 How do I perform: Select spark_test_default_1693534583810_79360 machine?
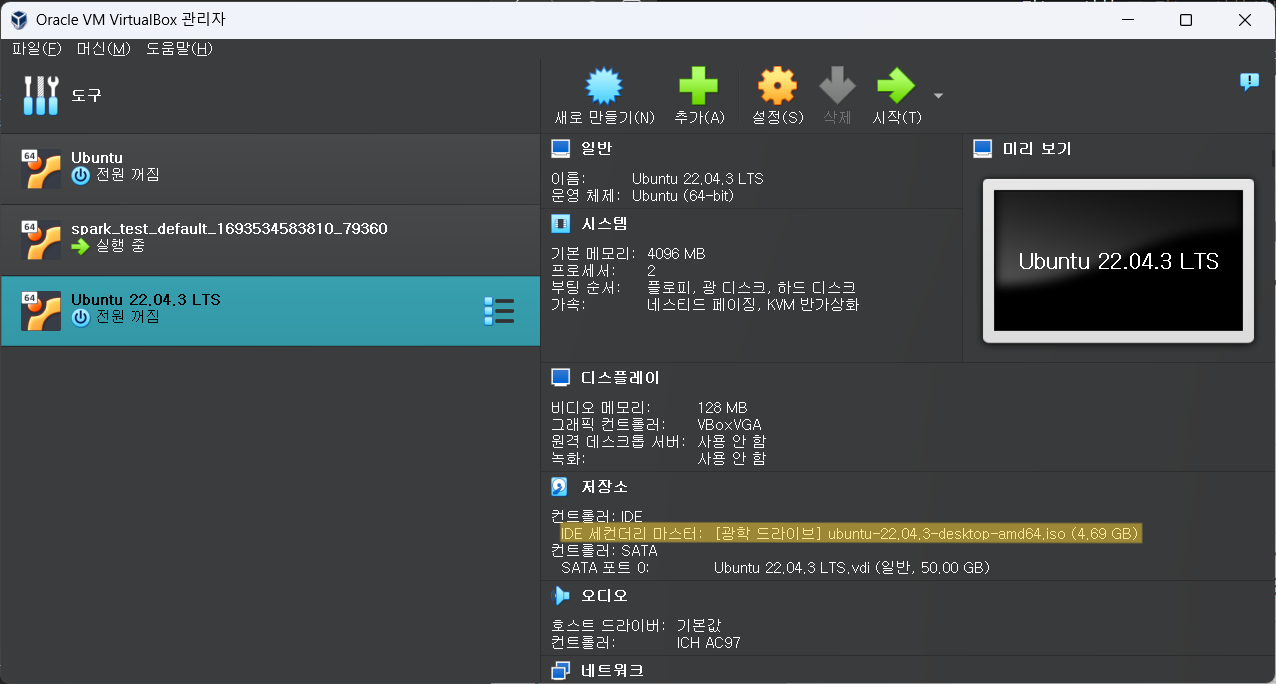[x=270, y=240]
